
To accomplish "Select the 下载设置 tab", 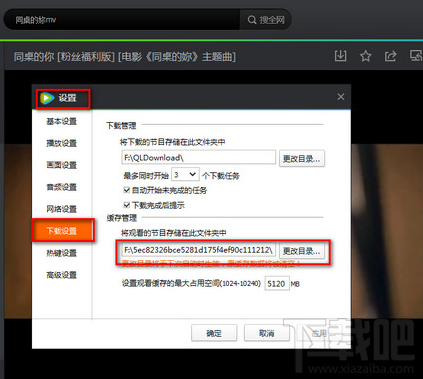I will 63,230.
